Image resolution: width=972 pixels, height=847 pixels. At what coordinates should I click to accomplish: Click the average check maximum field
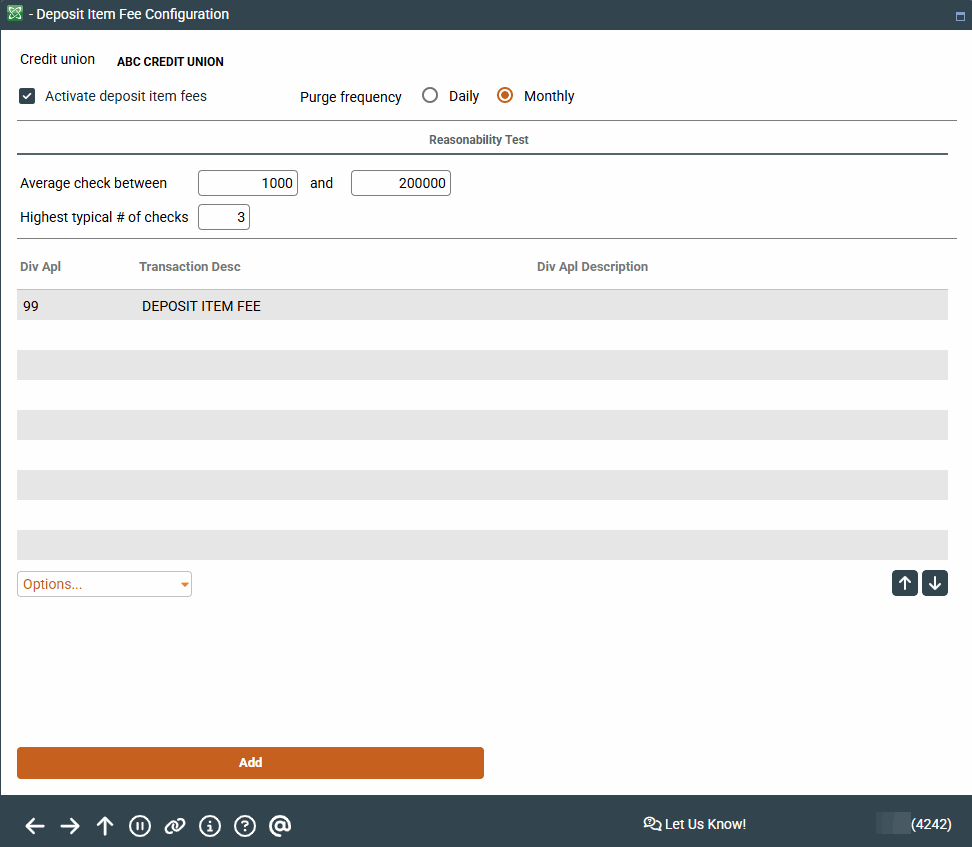(401, 183)
